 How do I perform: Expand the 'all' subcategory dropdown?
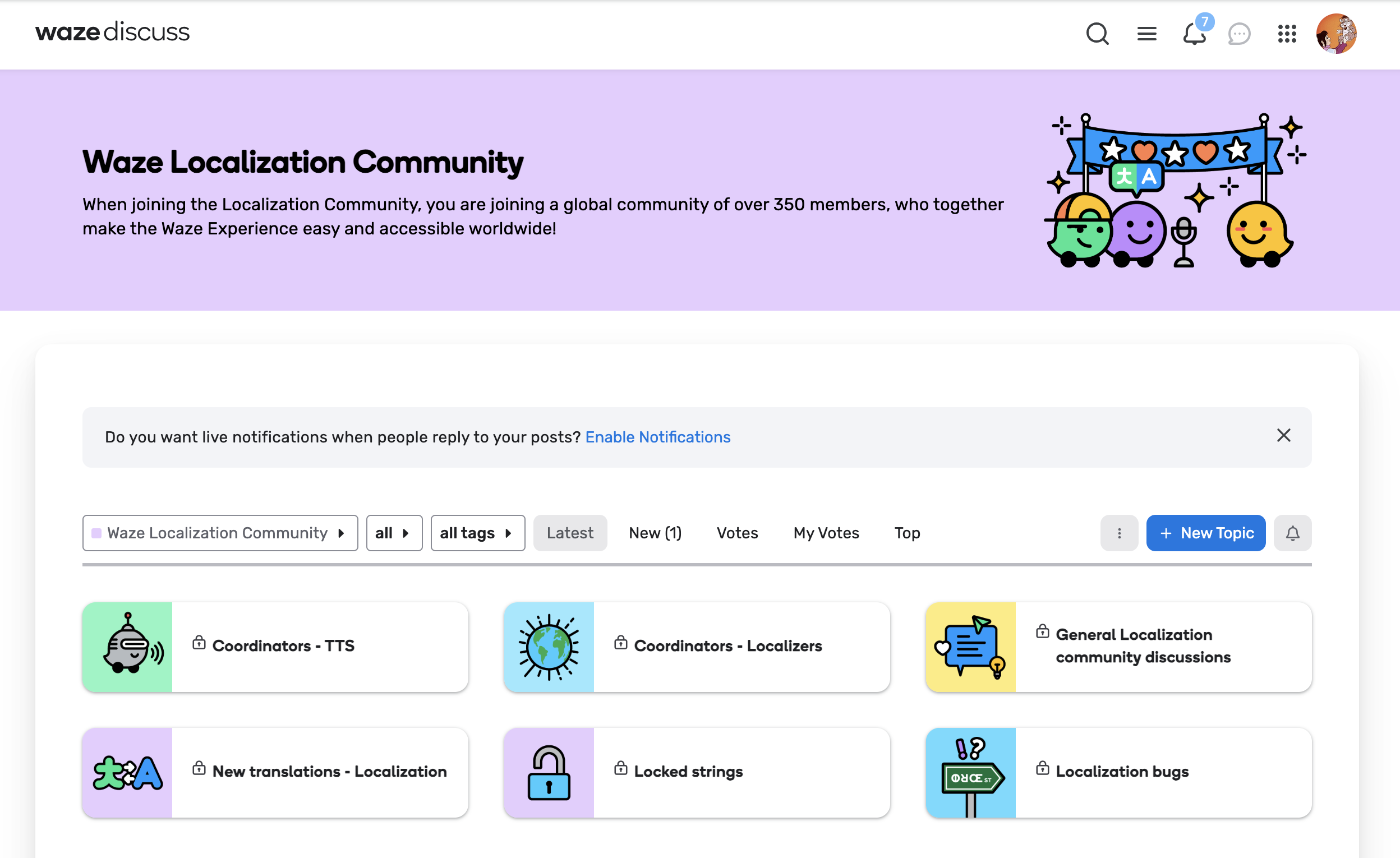(394, 533)
